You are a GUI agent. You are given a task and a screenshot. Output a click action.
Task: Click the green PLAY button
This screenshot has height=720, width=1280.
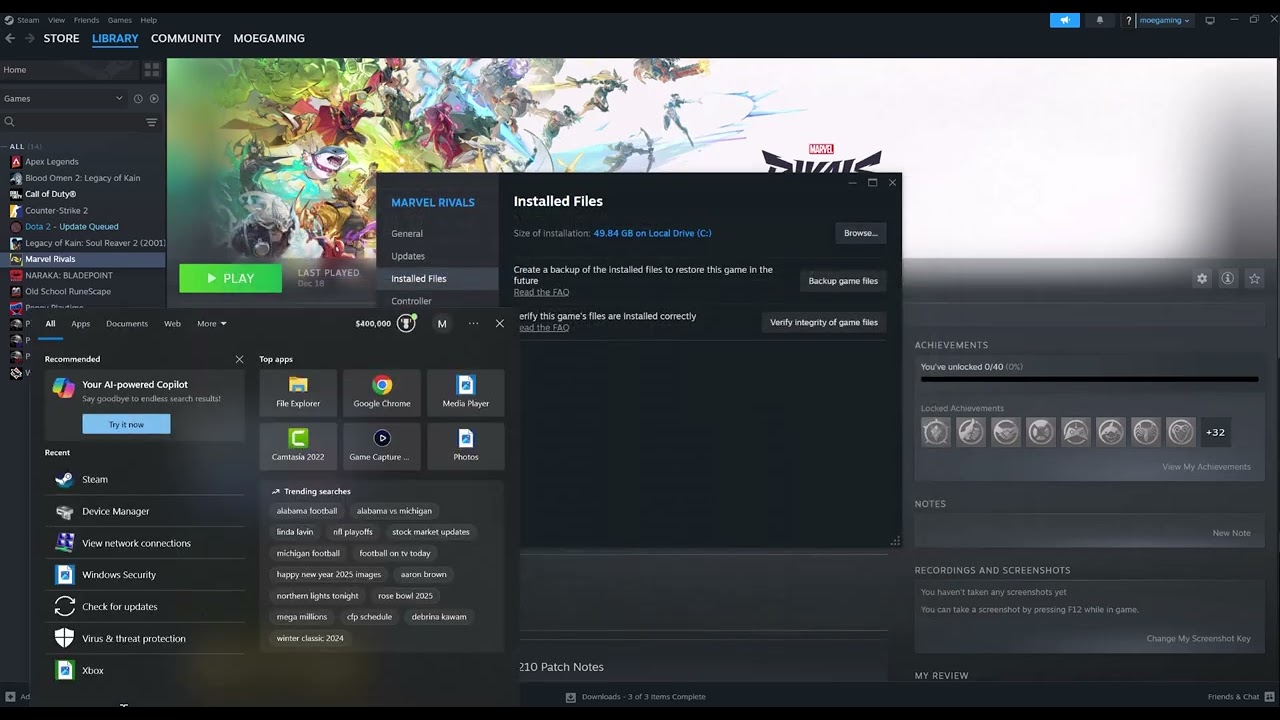[x=230, y=278]
